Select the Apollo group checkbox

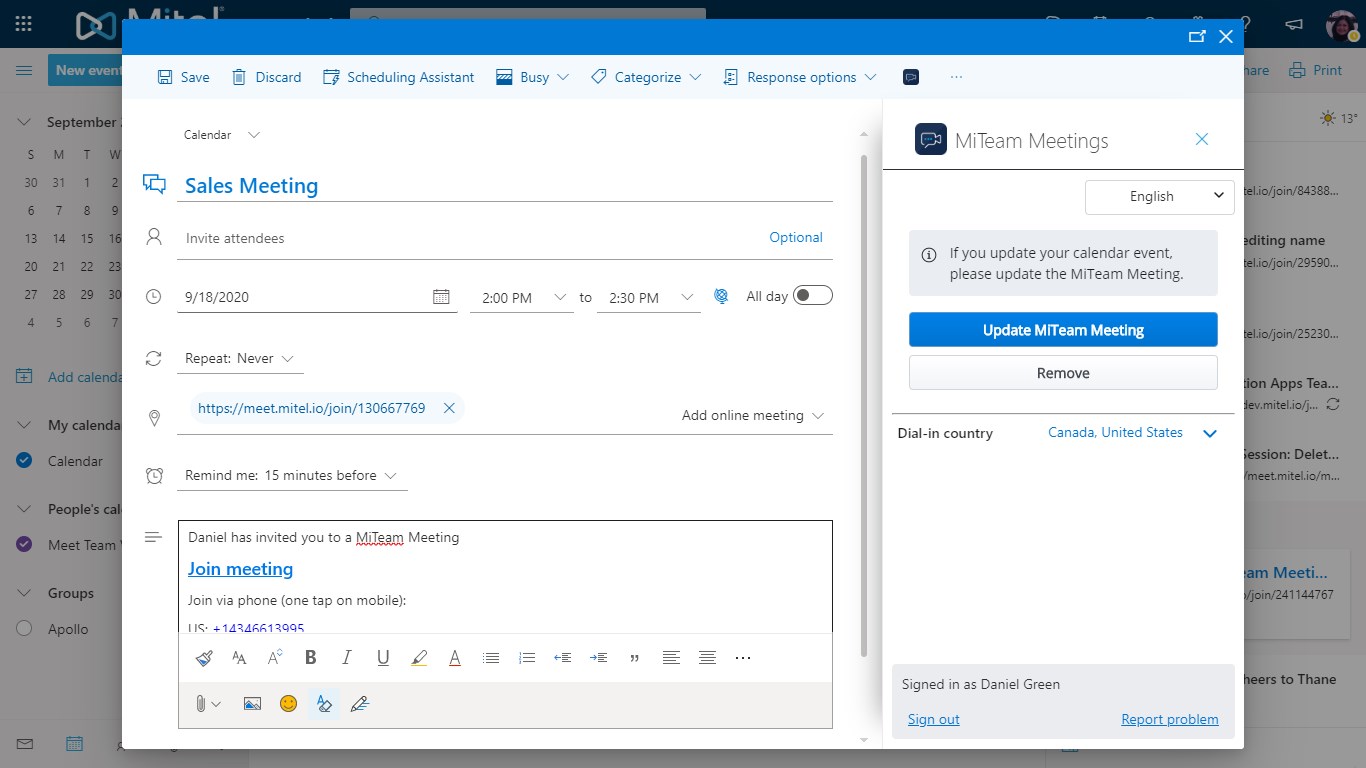25,629
